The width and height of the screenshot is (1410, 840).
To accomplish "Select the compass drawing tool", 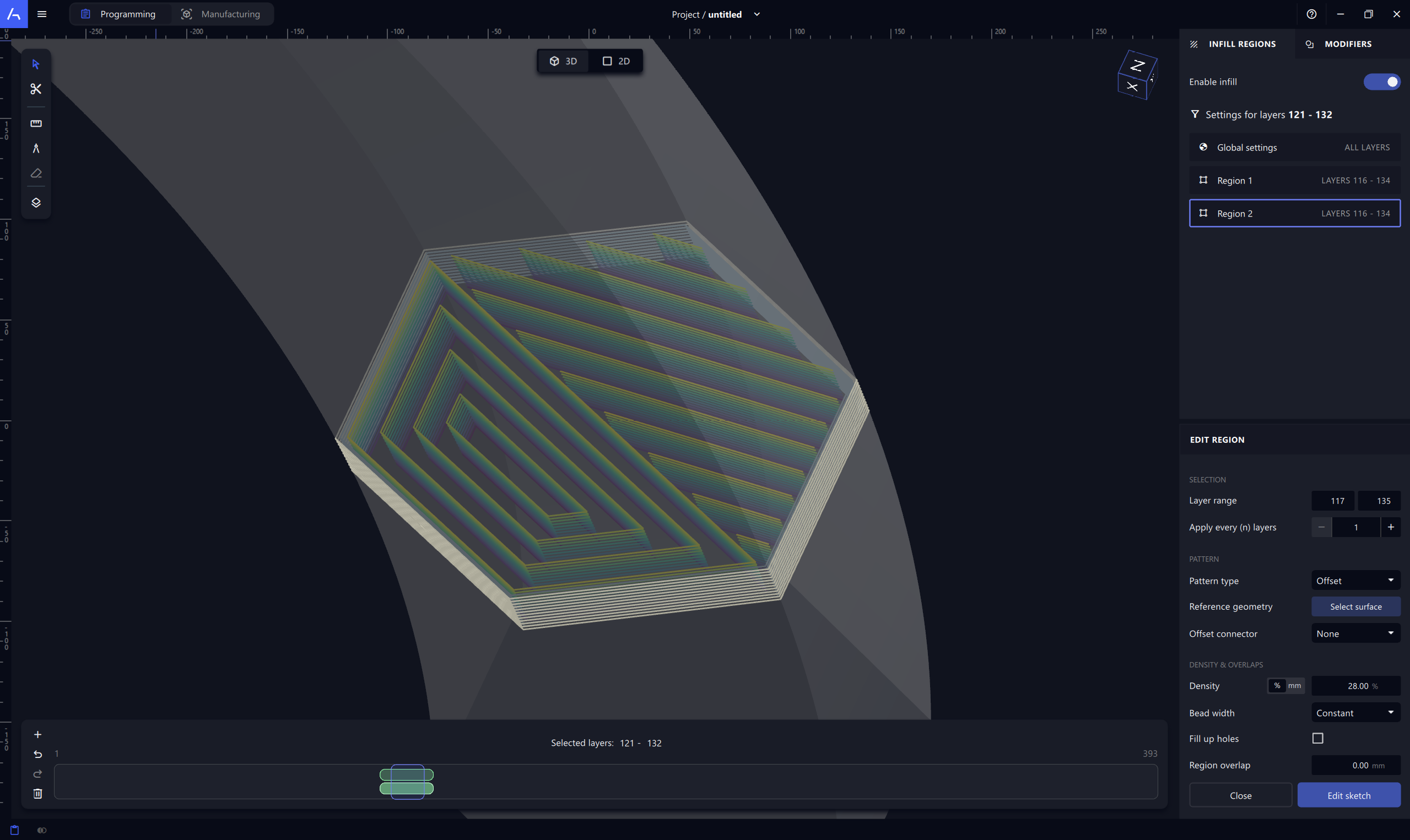I will pyautogui.click(x=36, y=148).
